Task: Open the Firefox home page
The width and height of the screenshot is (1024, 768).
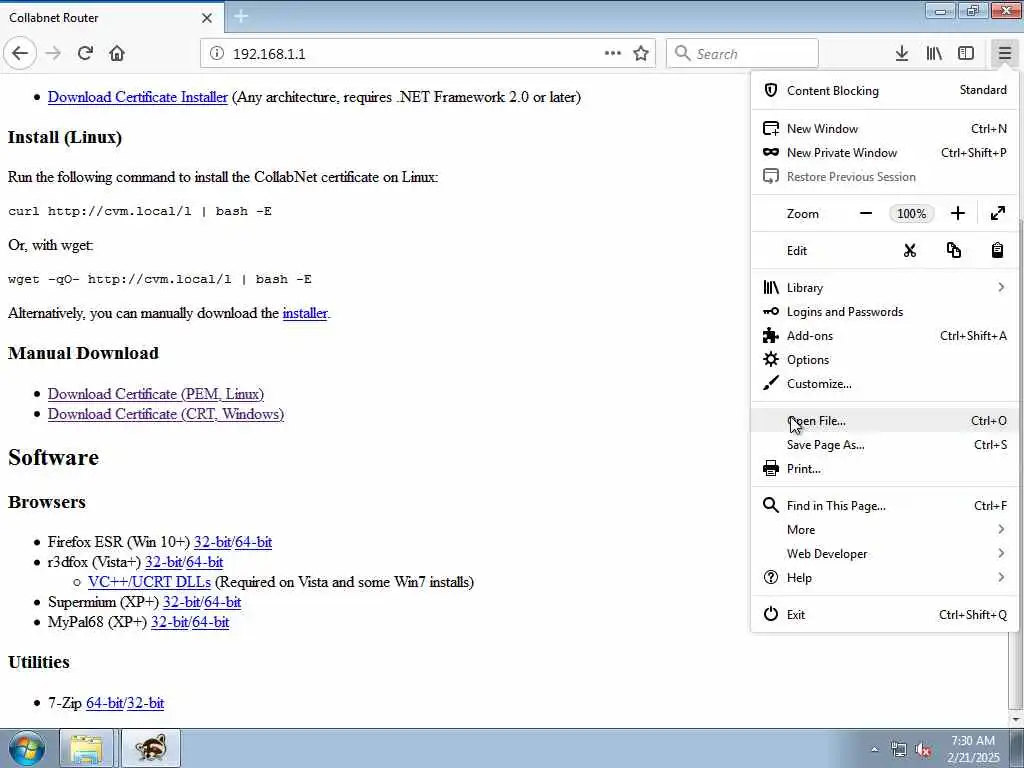Action: 117,53
